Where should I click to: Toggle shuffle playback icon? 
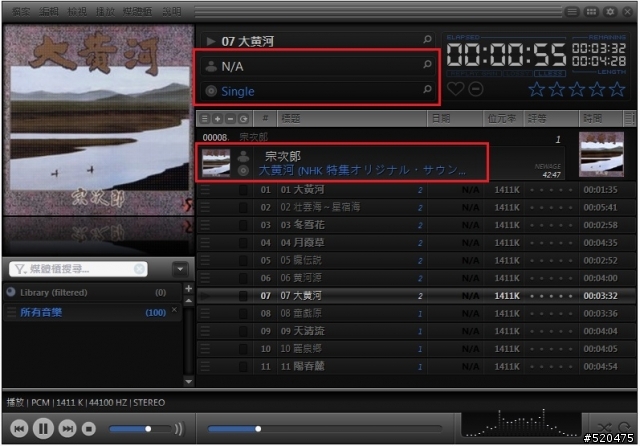click(604, 428)
